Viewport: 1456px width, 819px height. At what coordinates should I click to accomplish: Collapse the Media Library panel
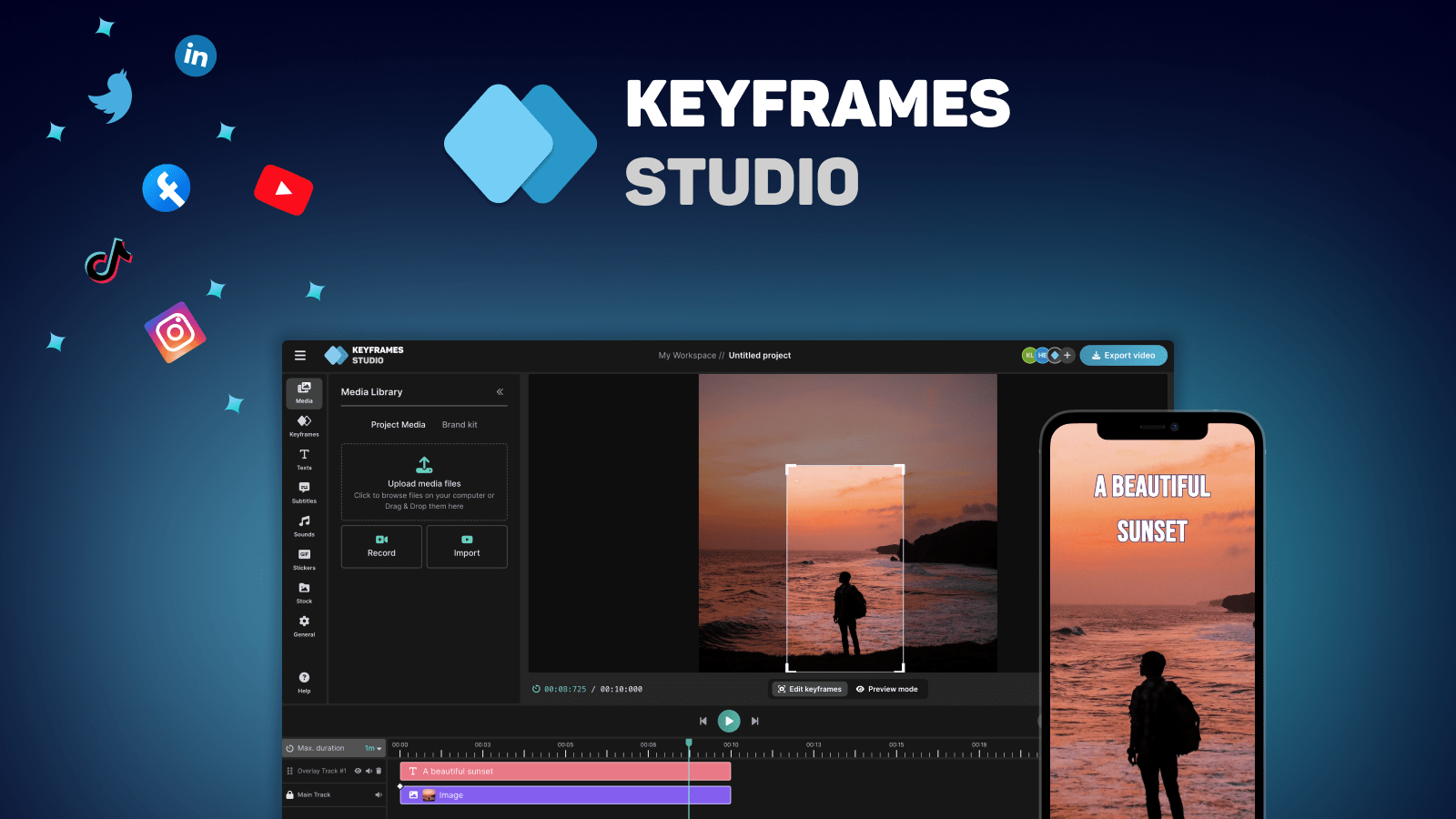[x=500, y=391]
